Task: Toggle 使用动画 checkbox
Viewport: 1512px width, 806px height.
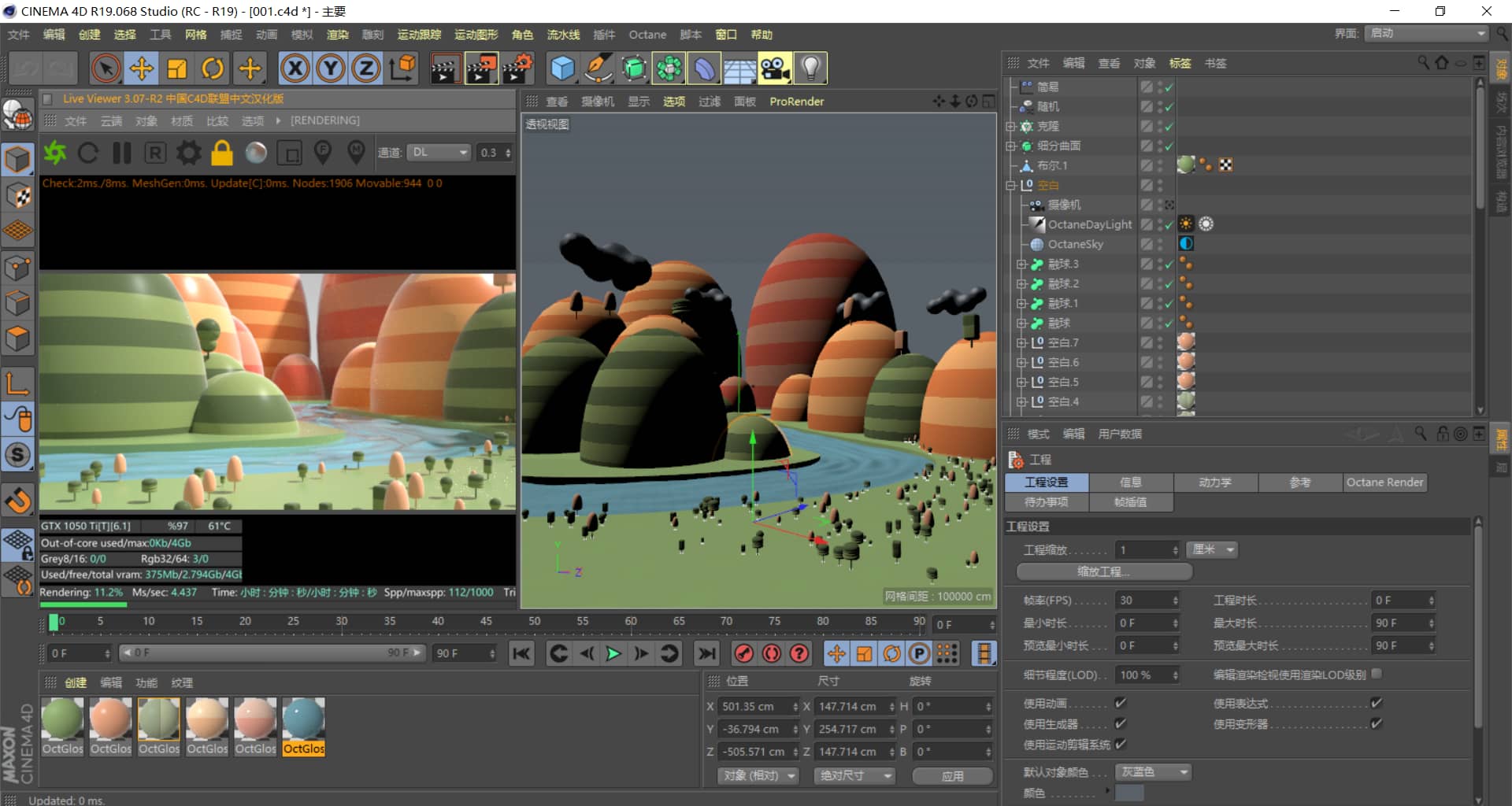Action: 1121,703
